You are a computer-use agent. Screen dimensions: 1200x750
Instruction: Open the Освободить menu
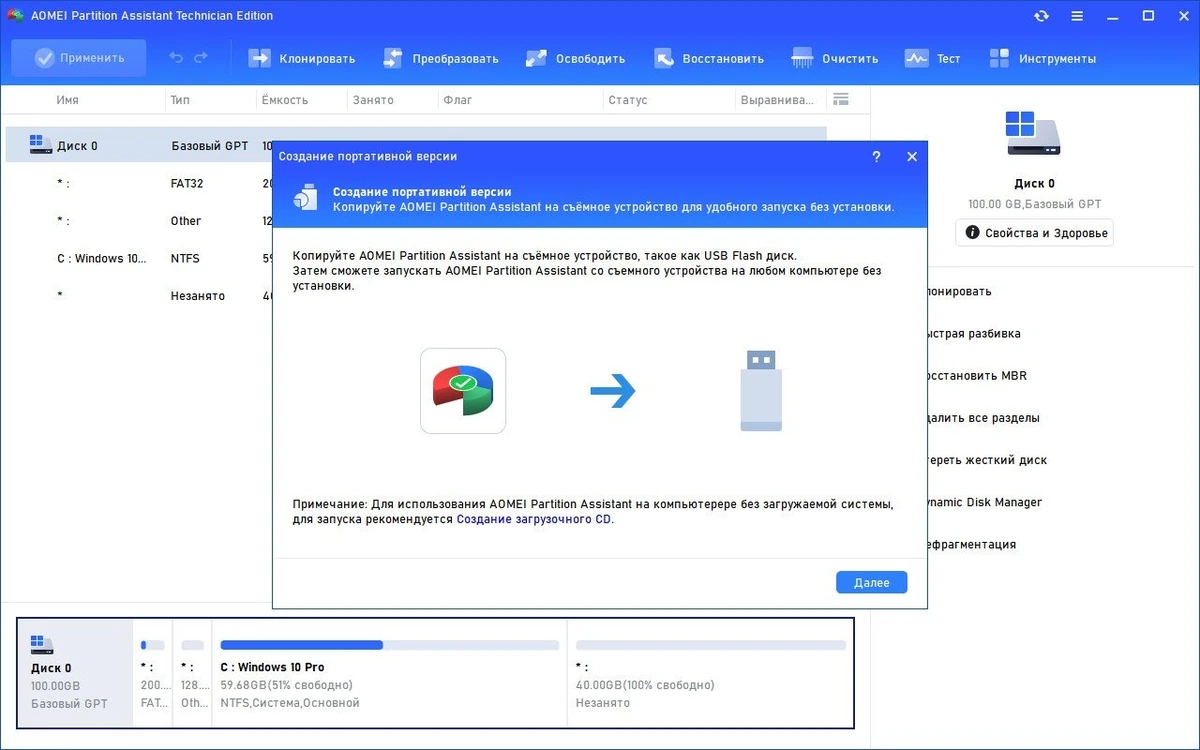576,58
